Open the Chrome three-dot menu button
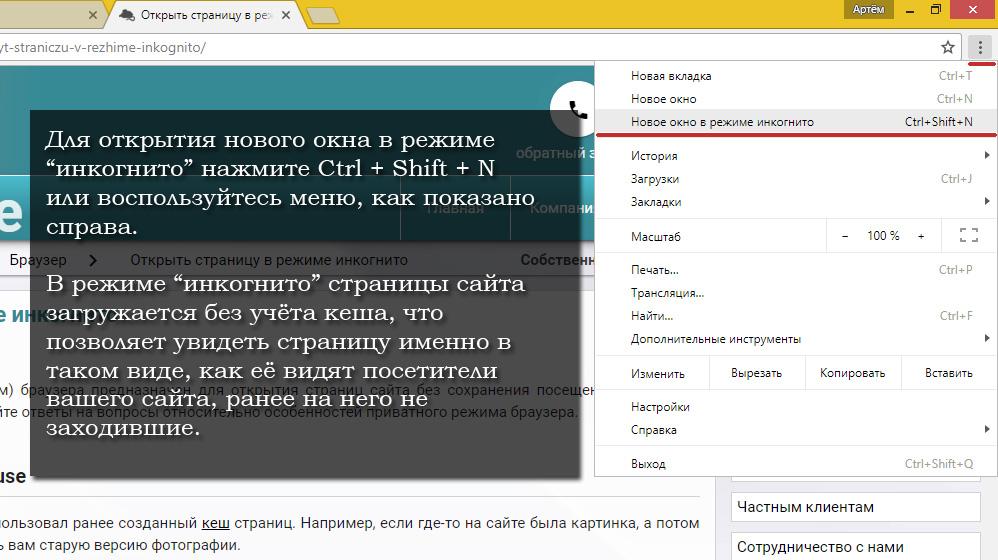 pos(980,47)
